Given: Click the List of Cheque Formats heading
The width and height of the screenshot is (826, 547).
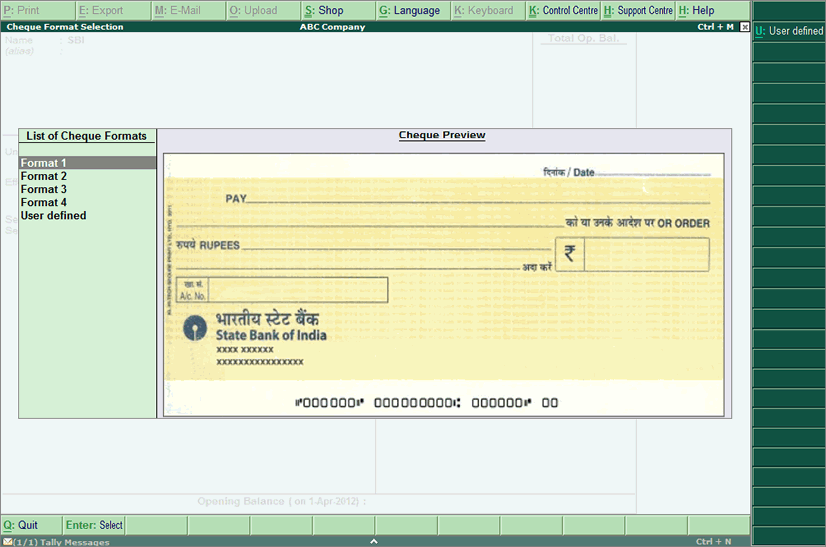Looking at the screenshot, I should pos(86,136).
